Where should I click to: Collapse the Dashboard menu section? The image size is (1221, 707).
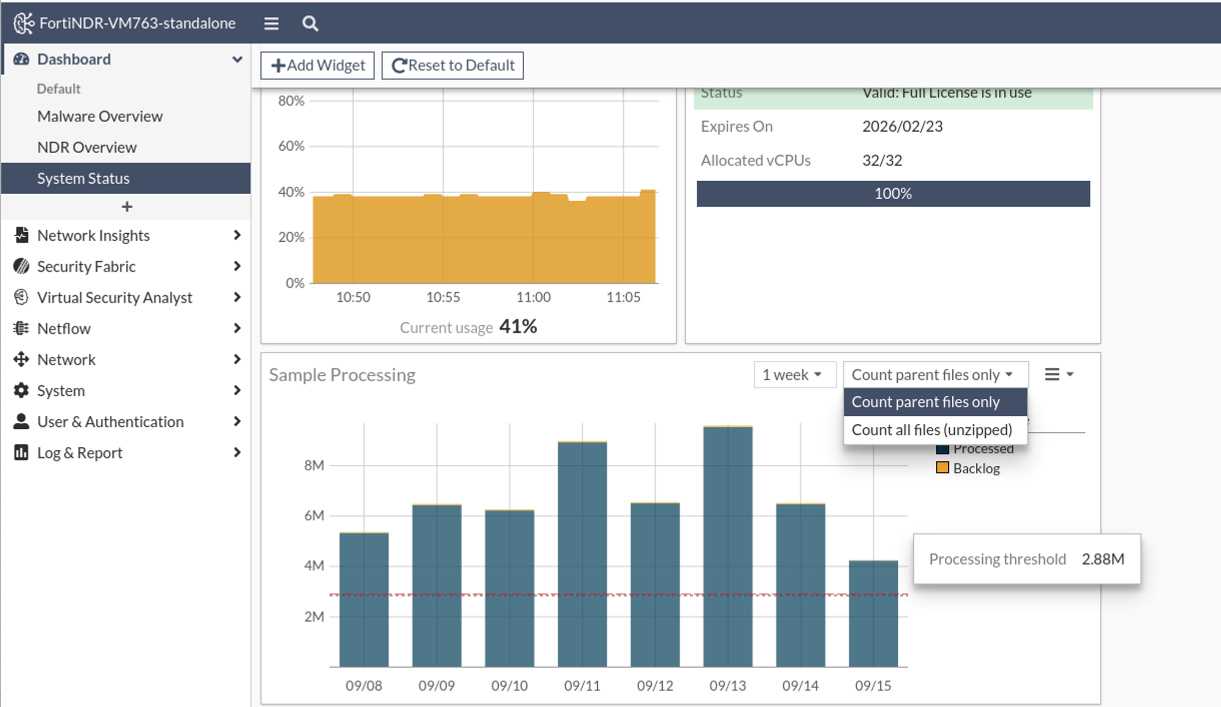coord(237,59)
